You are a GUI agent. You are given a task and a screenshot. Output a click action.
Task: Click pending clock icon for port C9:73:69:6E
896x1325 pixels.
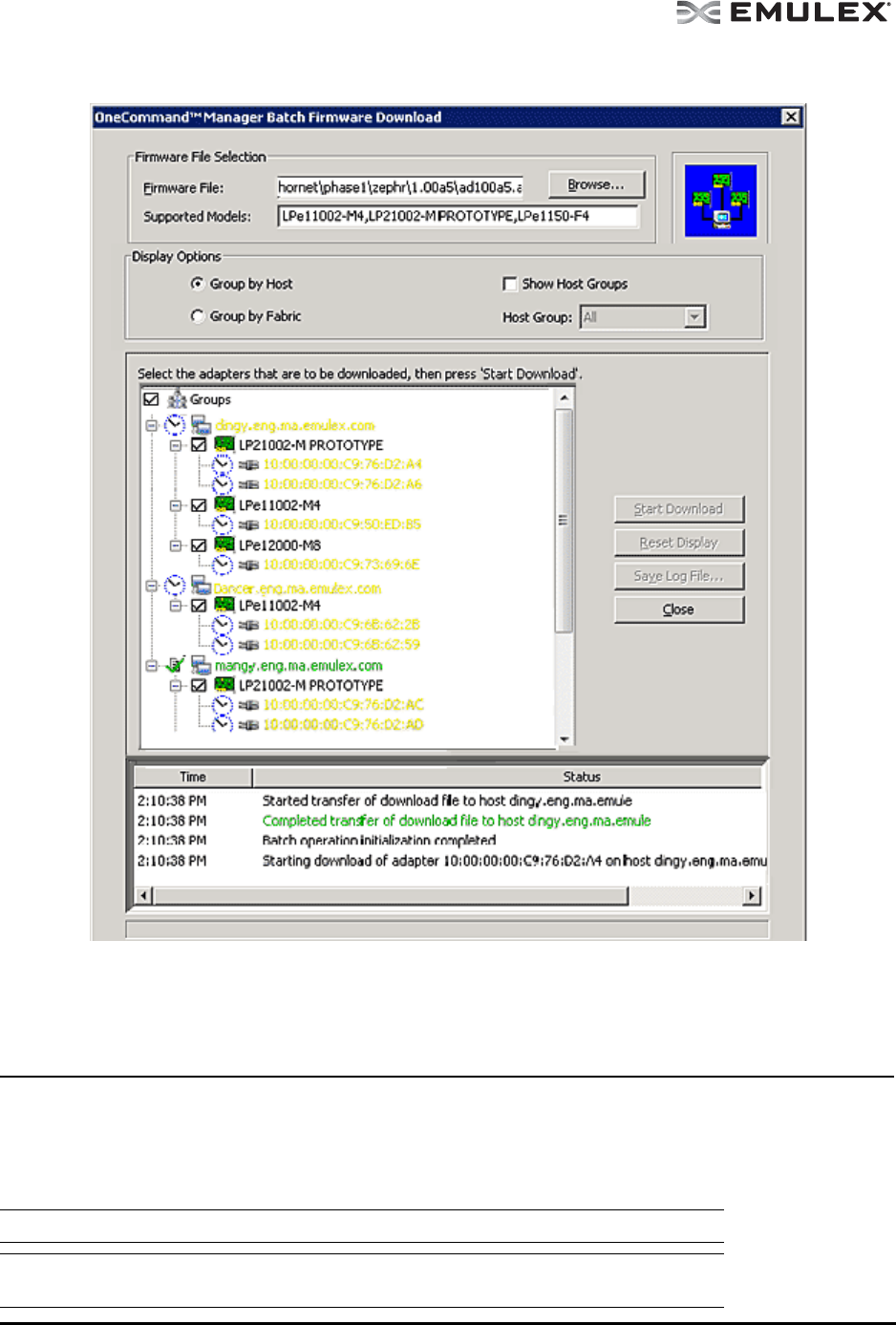(x=222, y=565)
